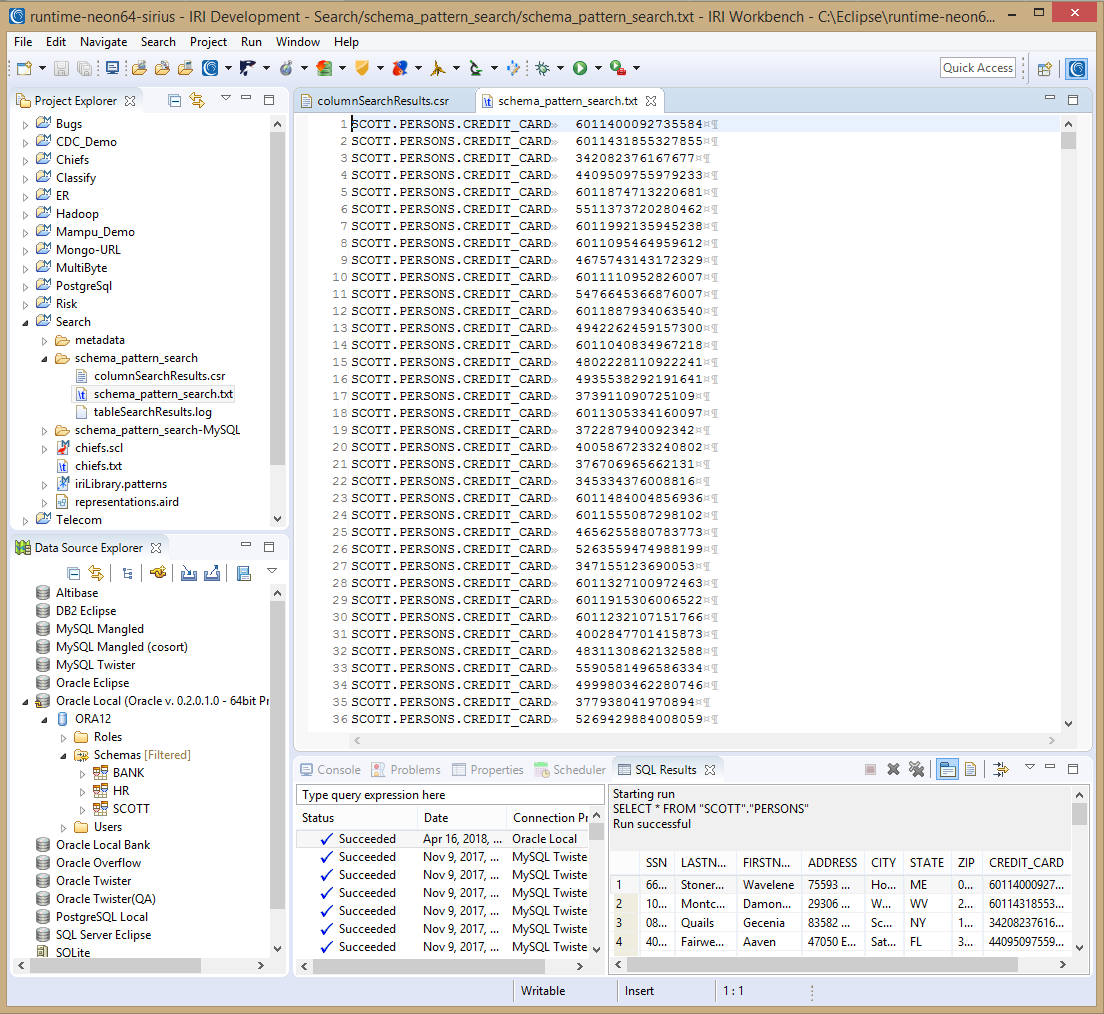The width and height of the screenshot is (1104, 1014).
Task: Click the Status column header
Action: tap(356, 818)
